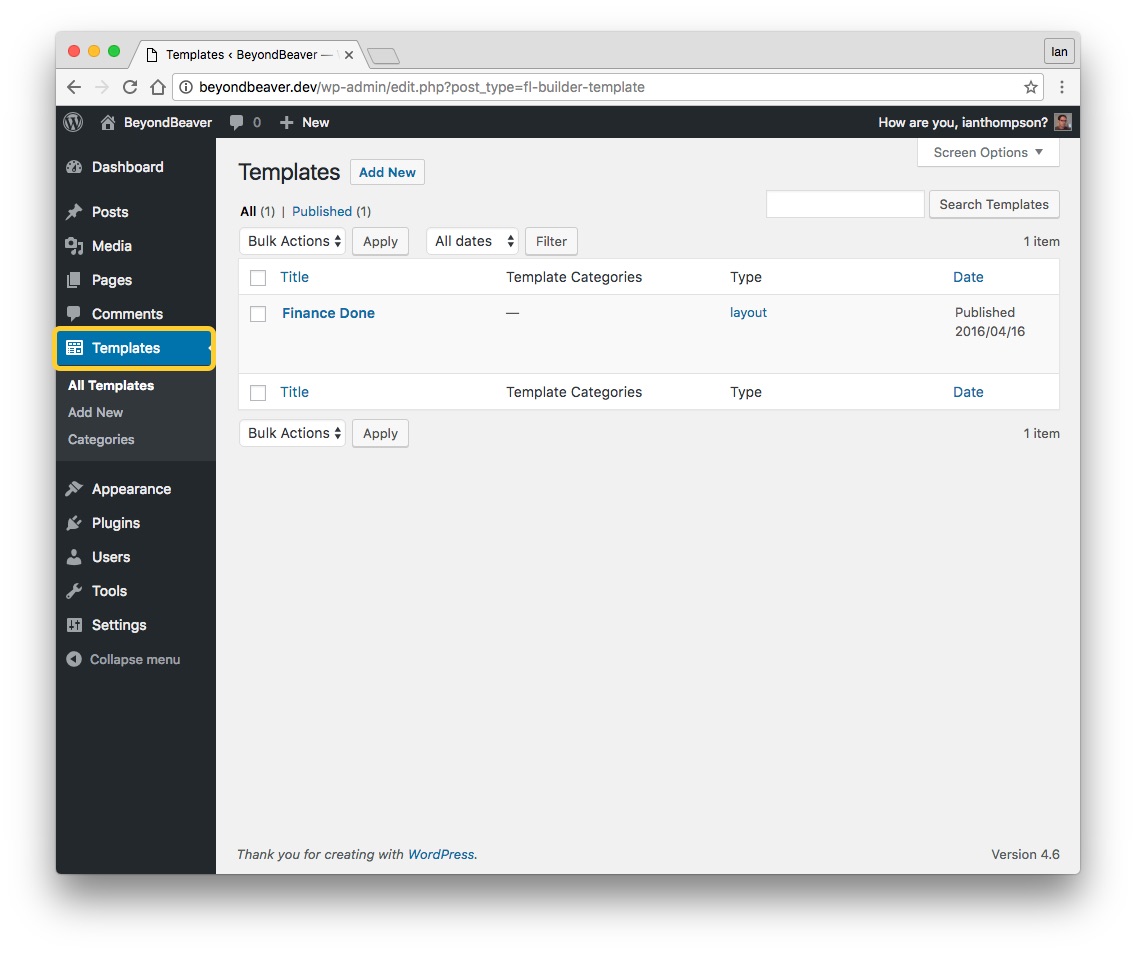Click the Dashboard gauge icon in sidebar
The height and width of the screenshot is (954, 1136).
click(x=74, y=167)
